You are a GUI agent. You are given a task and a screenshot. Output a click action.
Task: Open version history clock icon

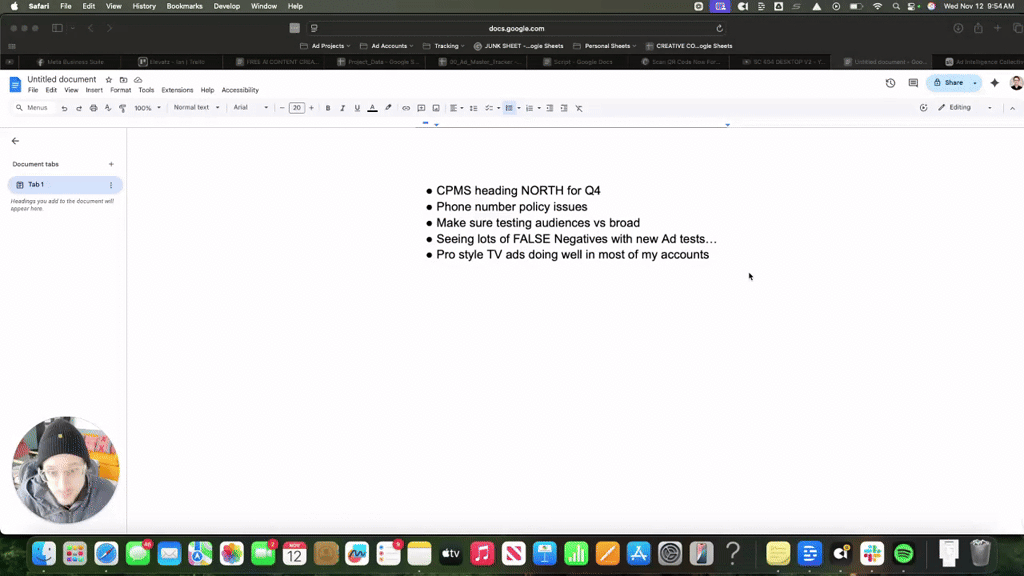point(890,83)
